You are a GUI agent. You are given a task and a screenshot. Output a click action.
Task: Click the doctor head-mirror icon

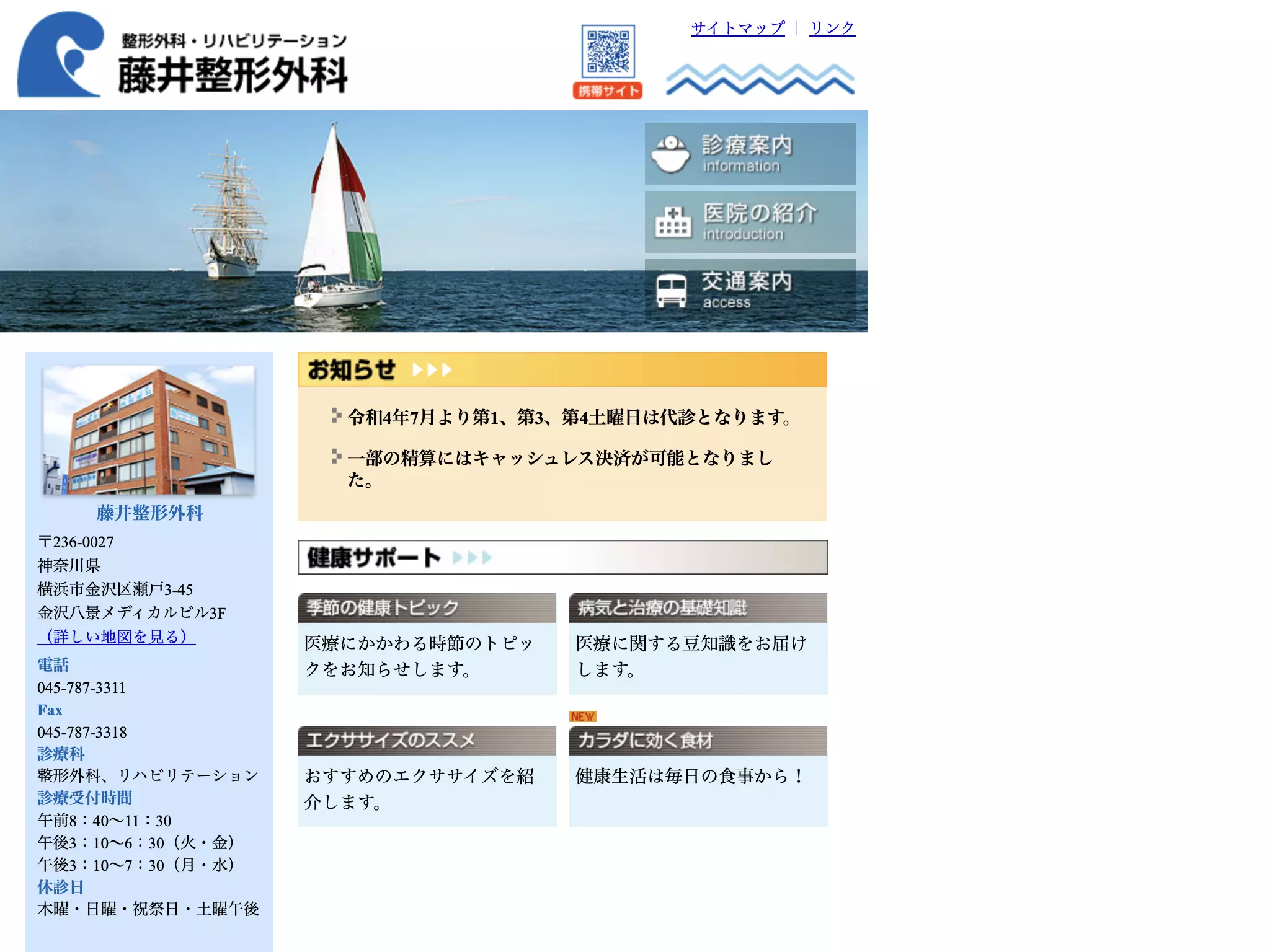[671, 154]
